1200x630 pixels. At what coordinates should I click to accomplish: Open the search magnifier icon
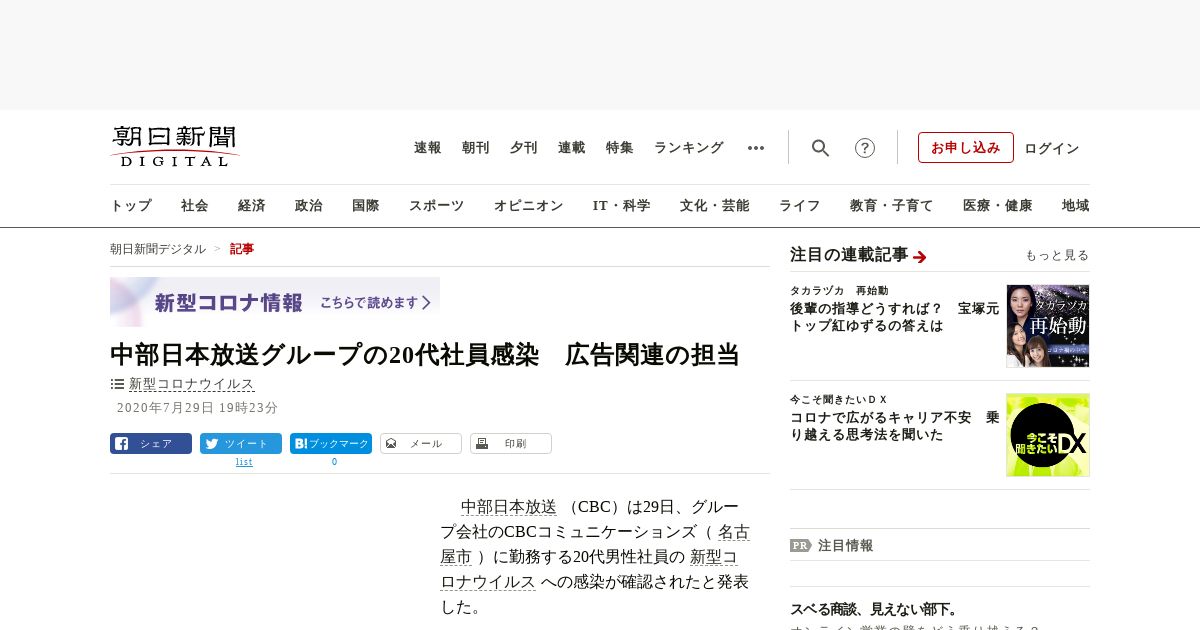coord(820,148)
